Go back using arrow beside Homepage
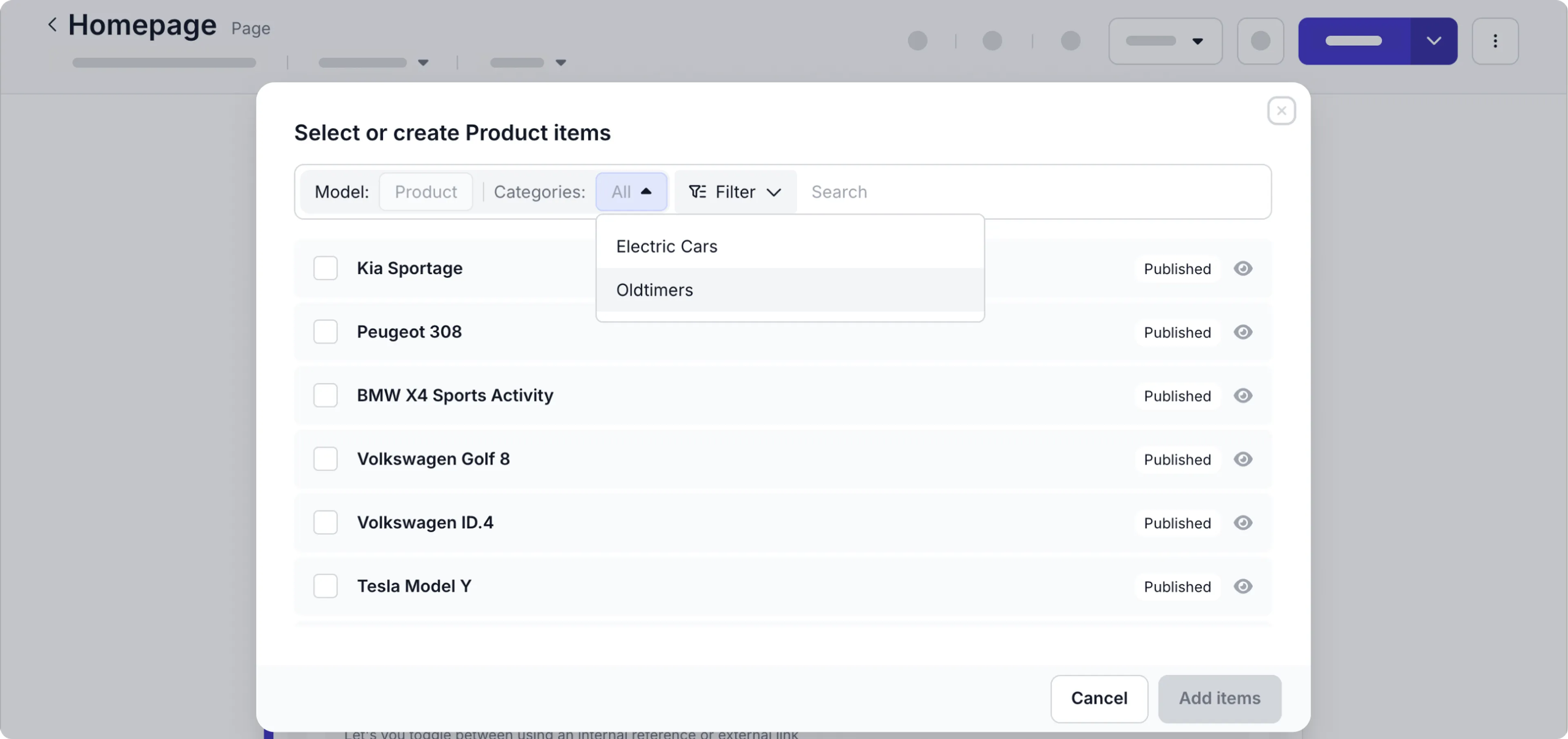The image size is (1568, 739). point(52,25)
